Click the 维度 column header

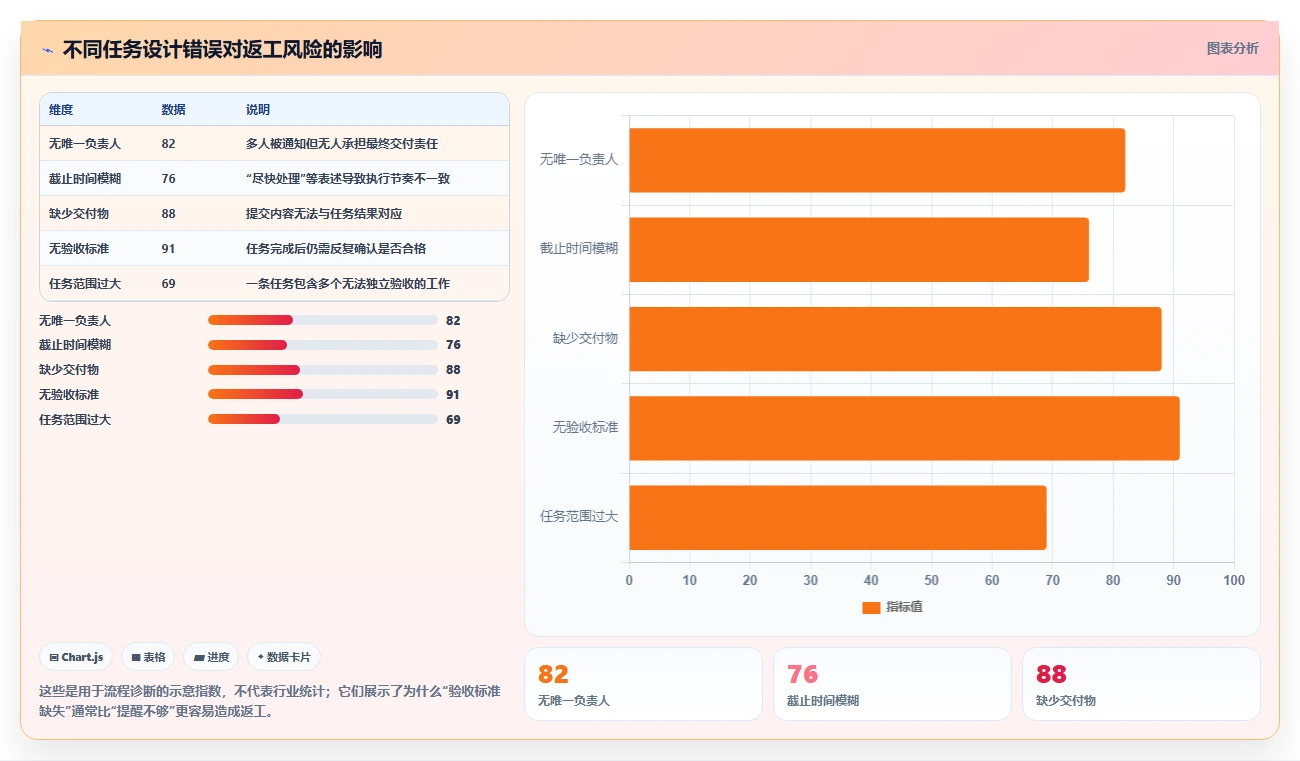tap(61, 110)
